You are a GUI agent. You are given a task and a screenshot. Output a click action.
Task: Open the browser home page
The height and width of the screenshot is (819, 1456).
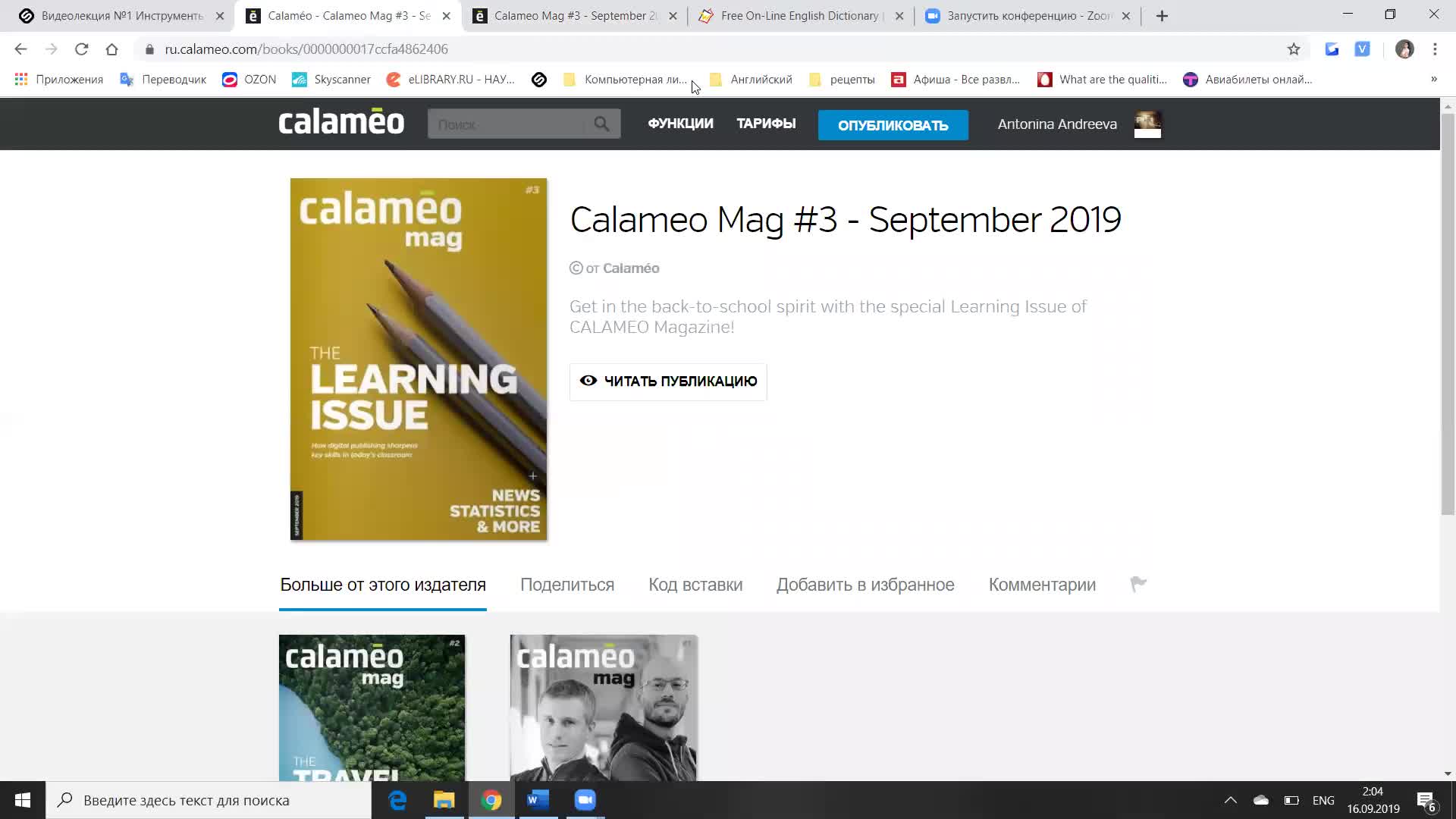coord(111,49)
